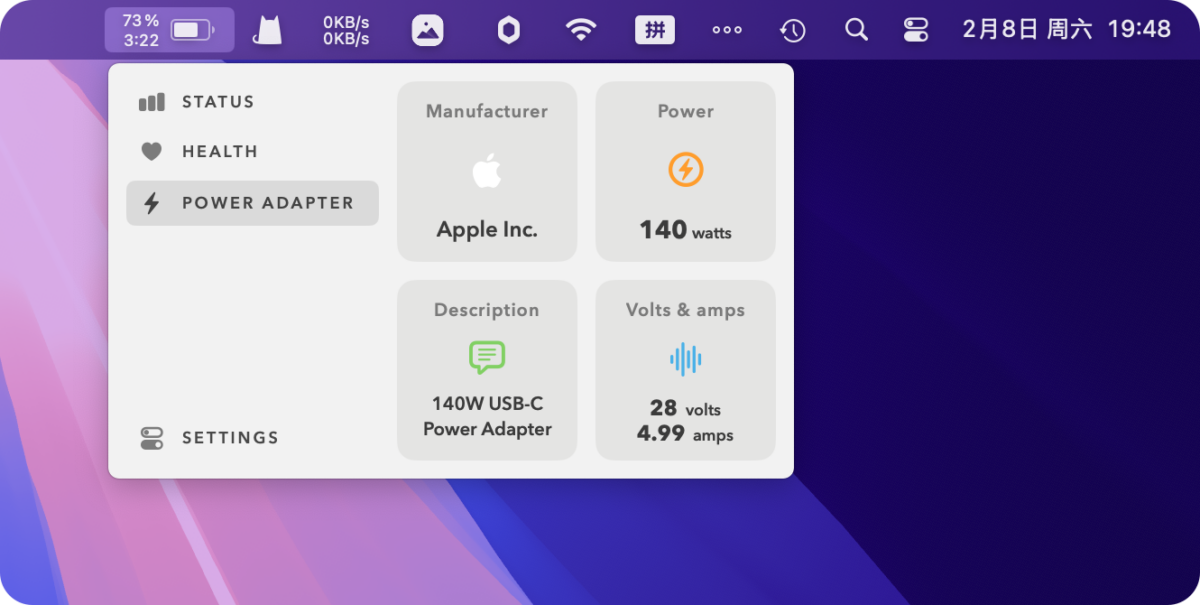Open Spotlight search magnifier
This screenshot has width=1200, height=605.
(856, 30)
